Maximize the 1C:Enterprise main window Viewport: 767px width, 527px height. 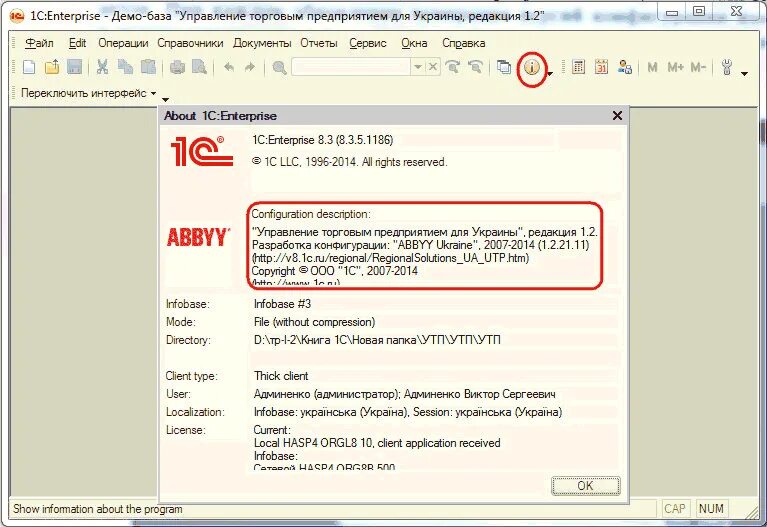click(x=699, y=12)
